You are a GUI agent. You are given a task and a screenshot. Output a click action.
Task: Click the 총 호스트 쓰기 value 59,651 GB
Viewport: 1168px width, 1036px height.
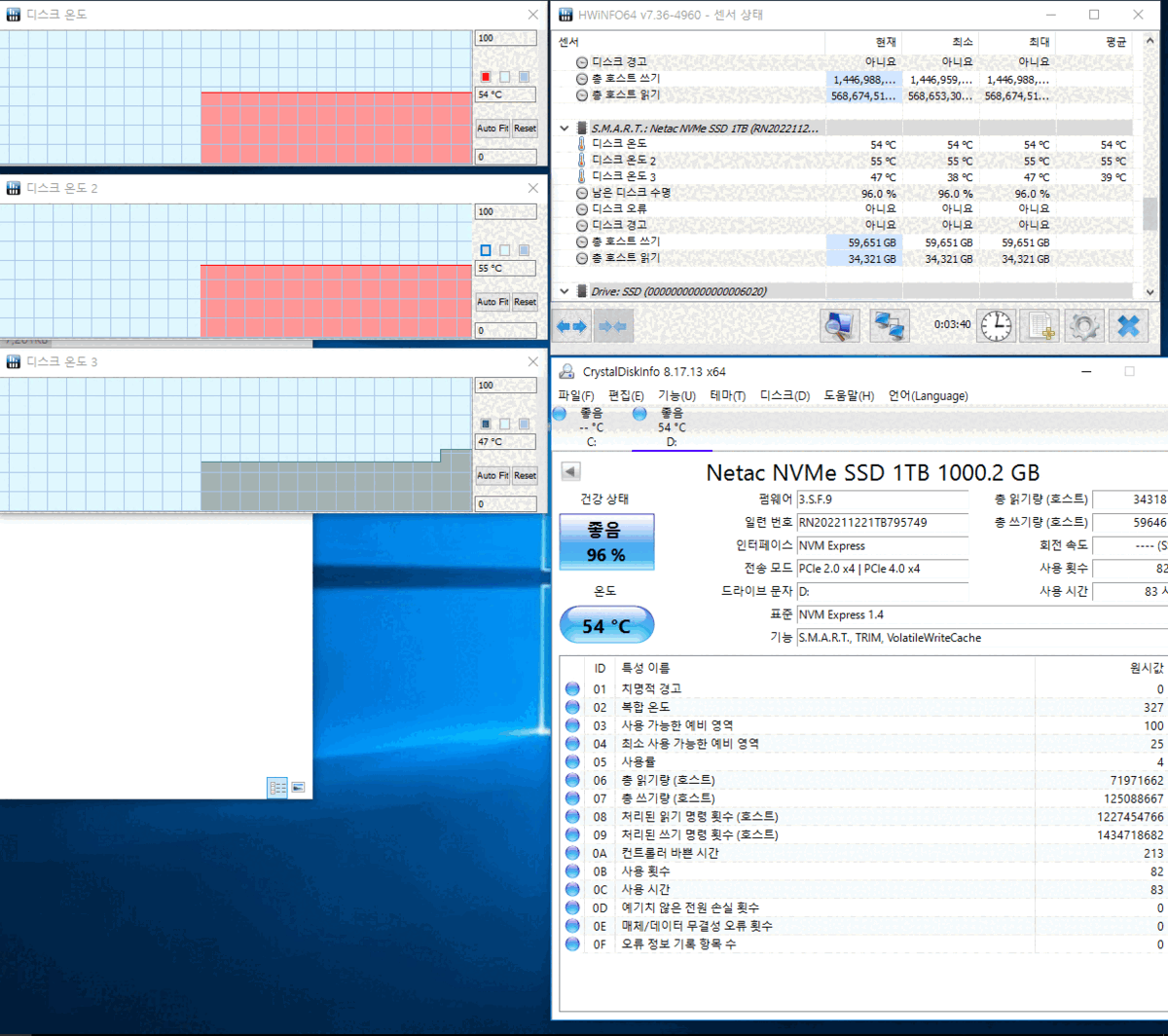(863, 242)
